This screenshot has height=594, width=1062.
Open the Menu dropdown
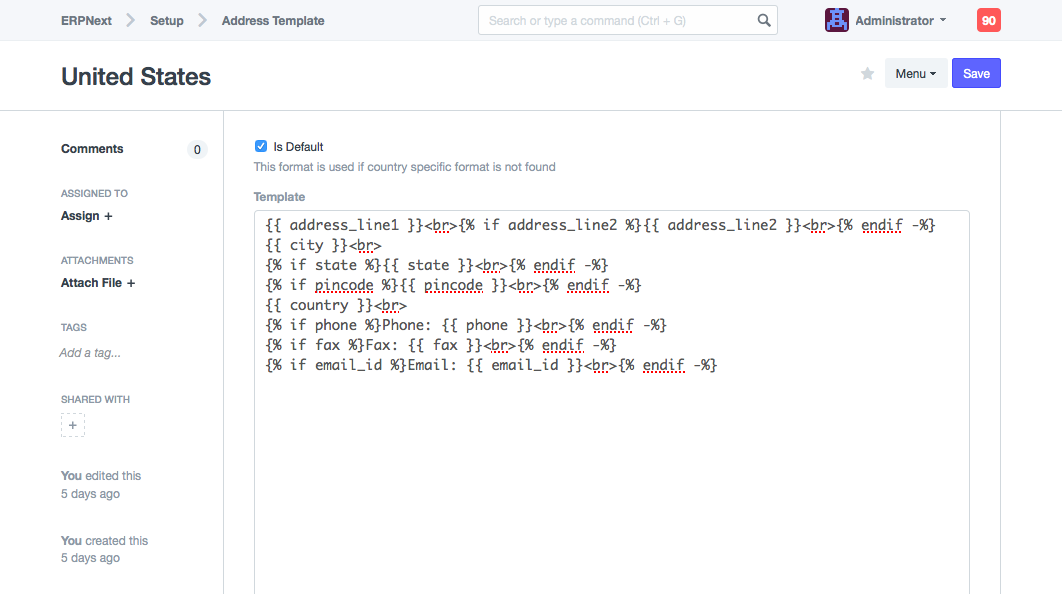click(915, 74)
